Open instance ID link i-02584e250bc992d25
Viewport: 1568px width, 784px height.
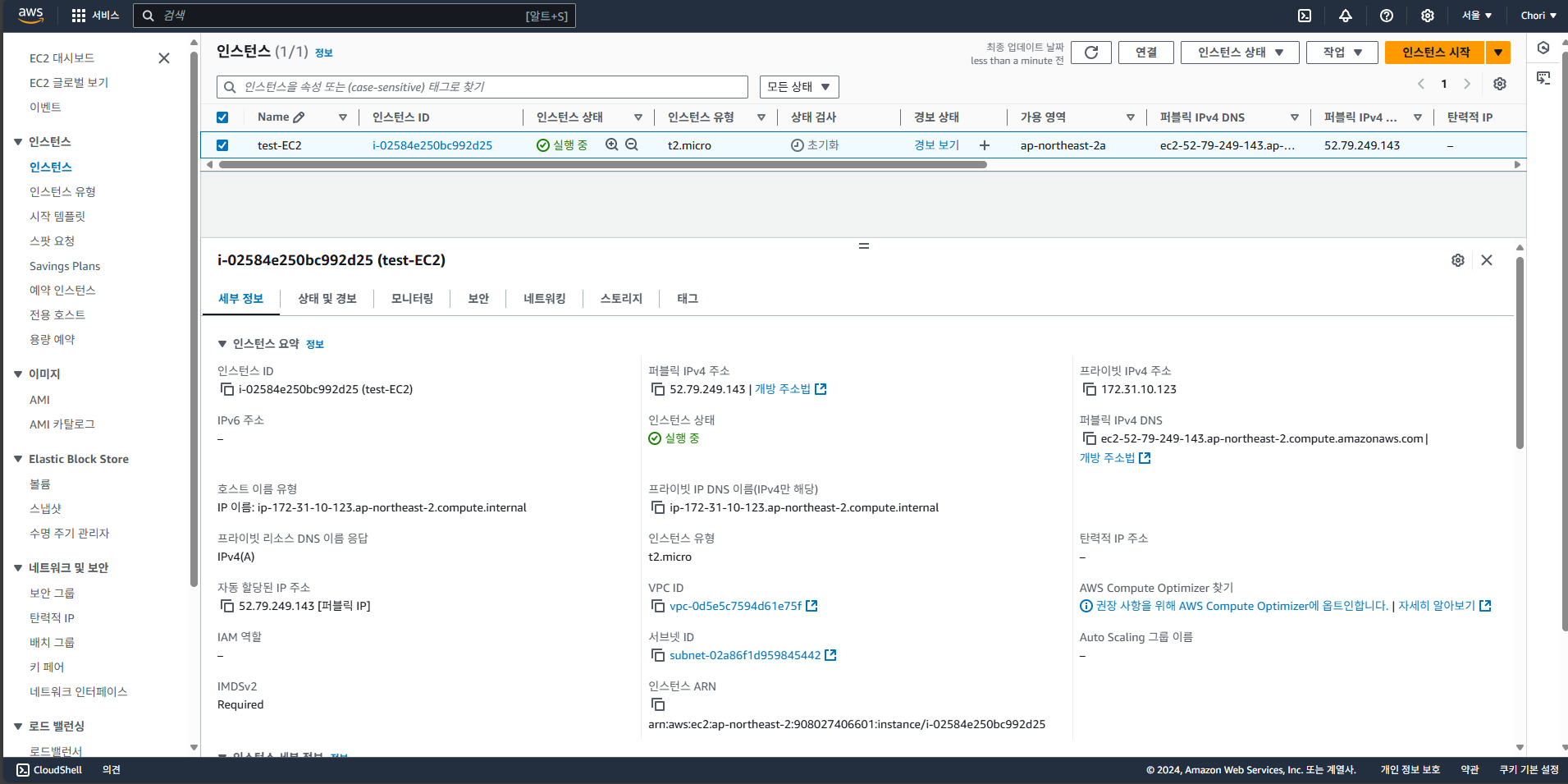point(432,145)
